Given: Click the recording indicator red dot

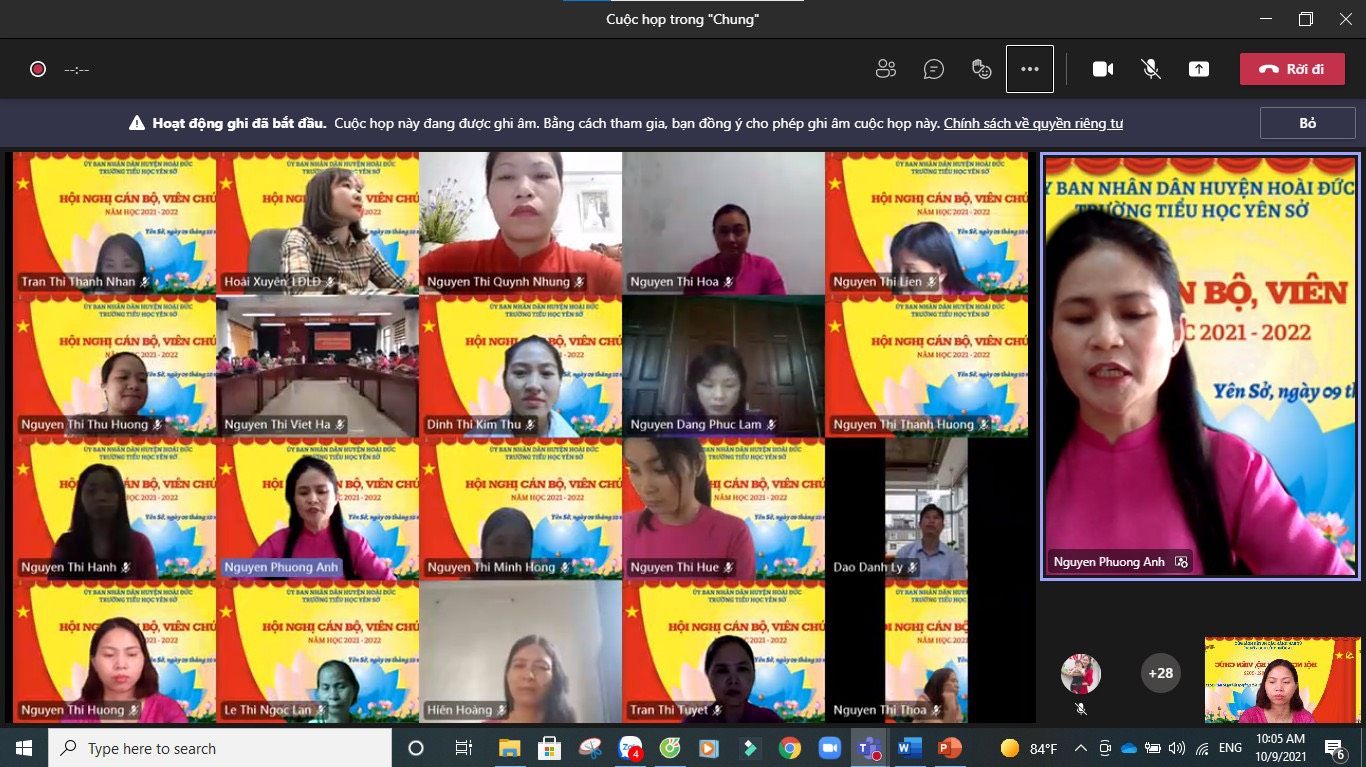Looking at the screenshot, I should (x=38, y=69).
